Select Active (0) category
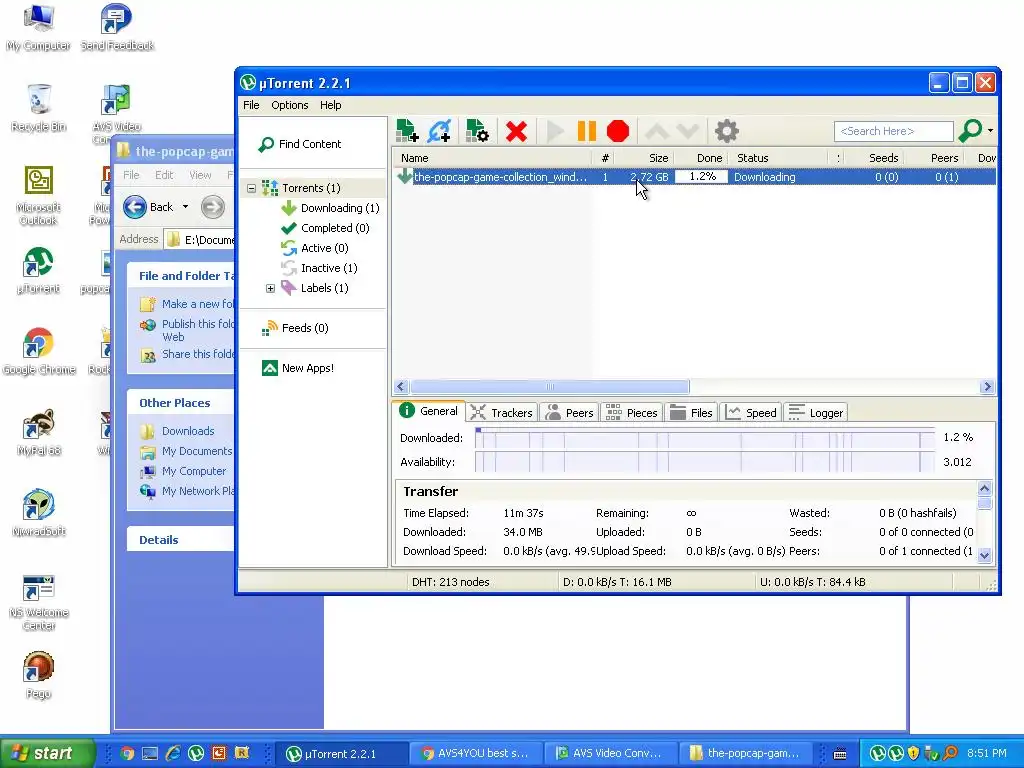This screenshot has width=1024, height=768. (315, 248)
